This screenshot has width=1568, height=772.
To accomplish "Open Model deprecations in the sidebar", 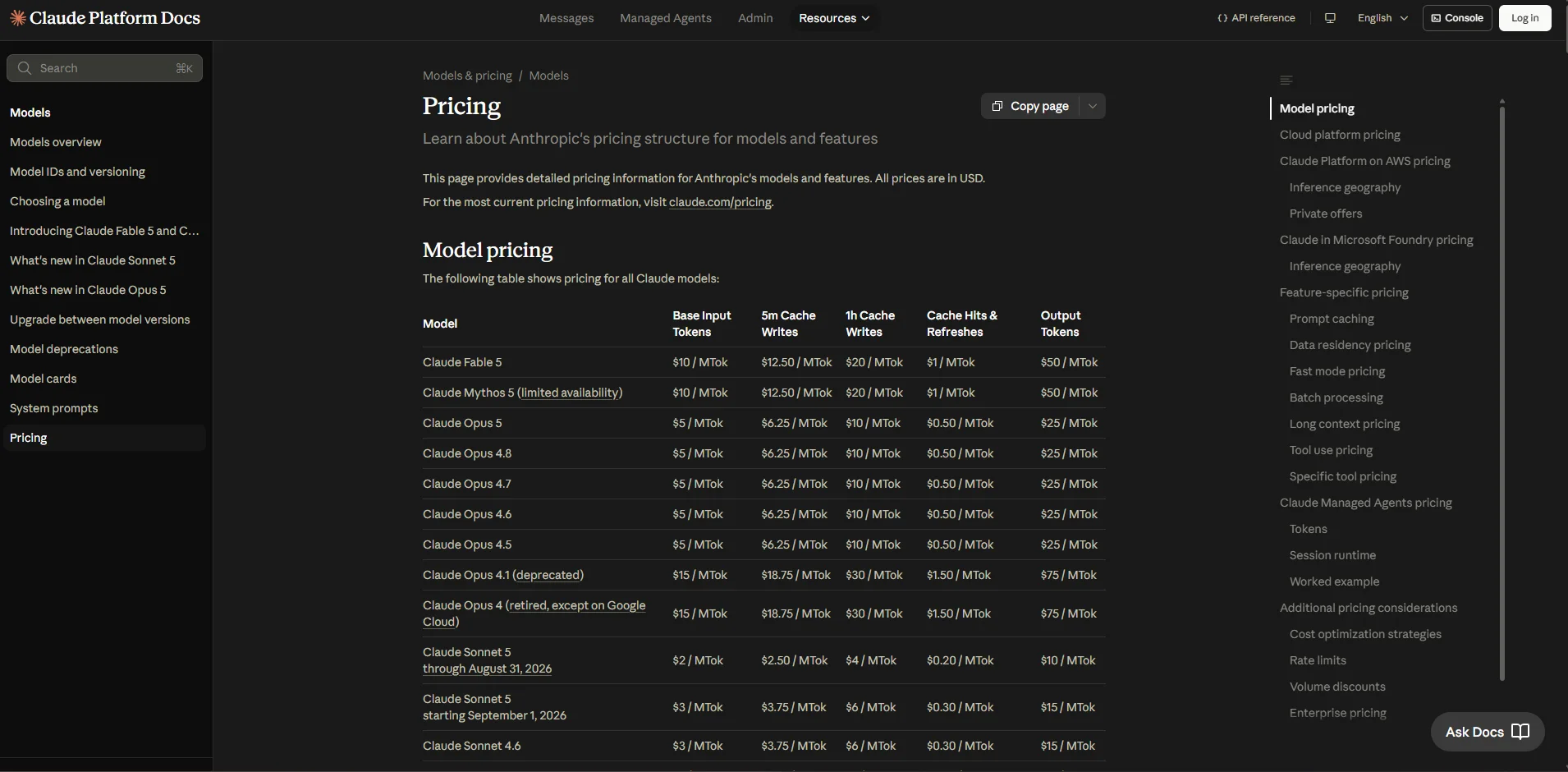I will pyautogui.click(x=64, y=349).
